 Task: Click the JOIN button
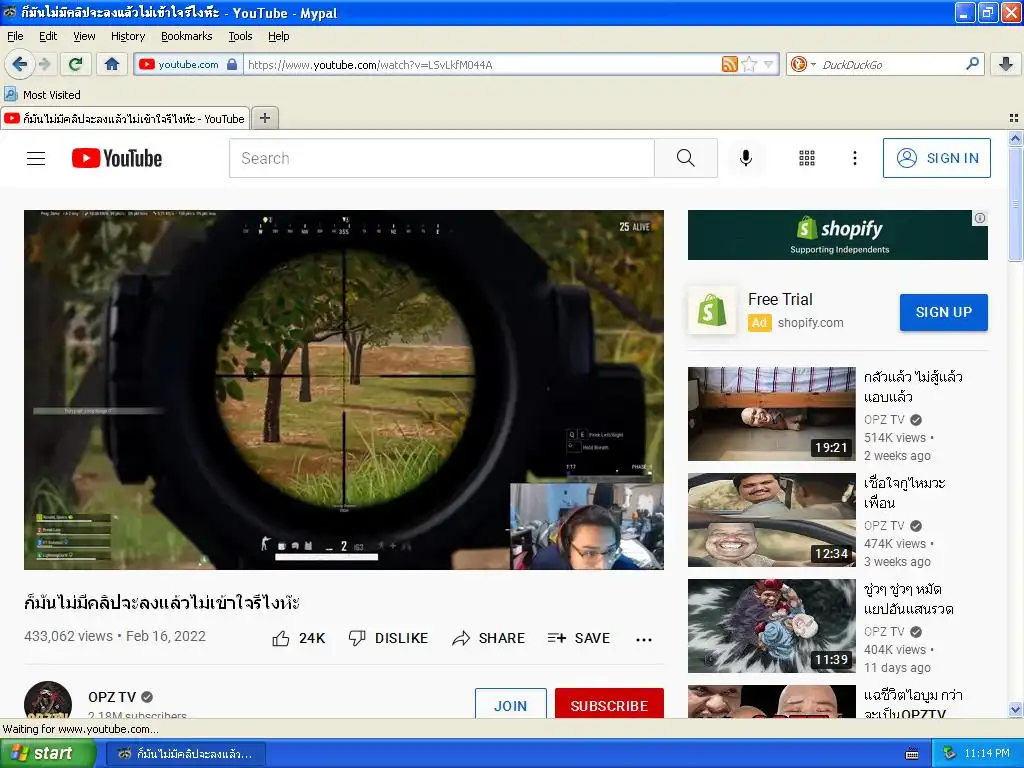point(511,704)
